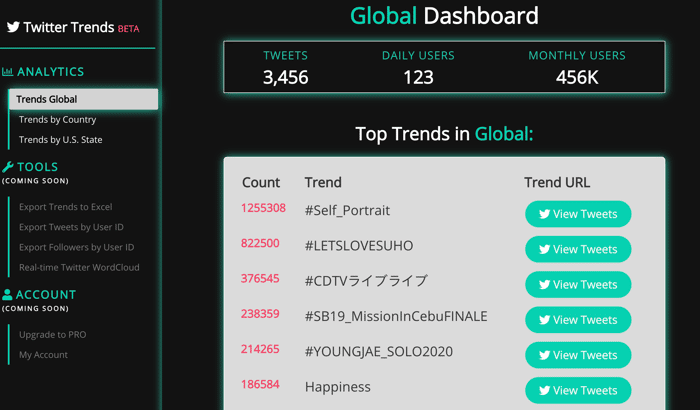The width and height of the screenshot is (700, 410).
Task: View tweets for #LETSLOVESUHO
Action: click(578, 249)
